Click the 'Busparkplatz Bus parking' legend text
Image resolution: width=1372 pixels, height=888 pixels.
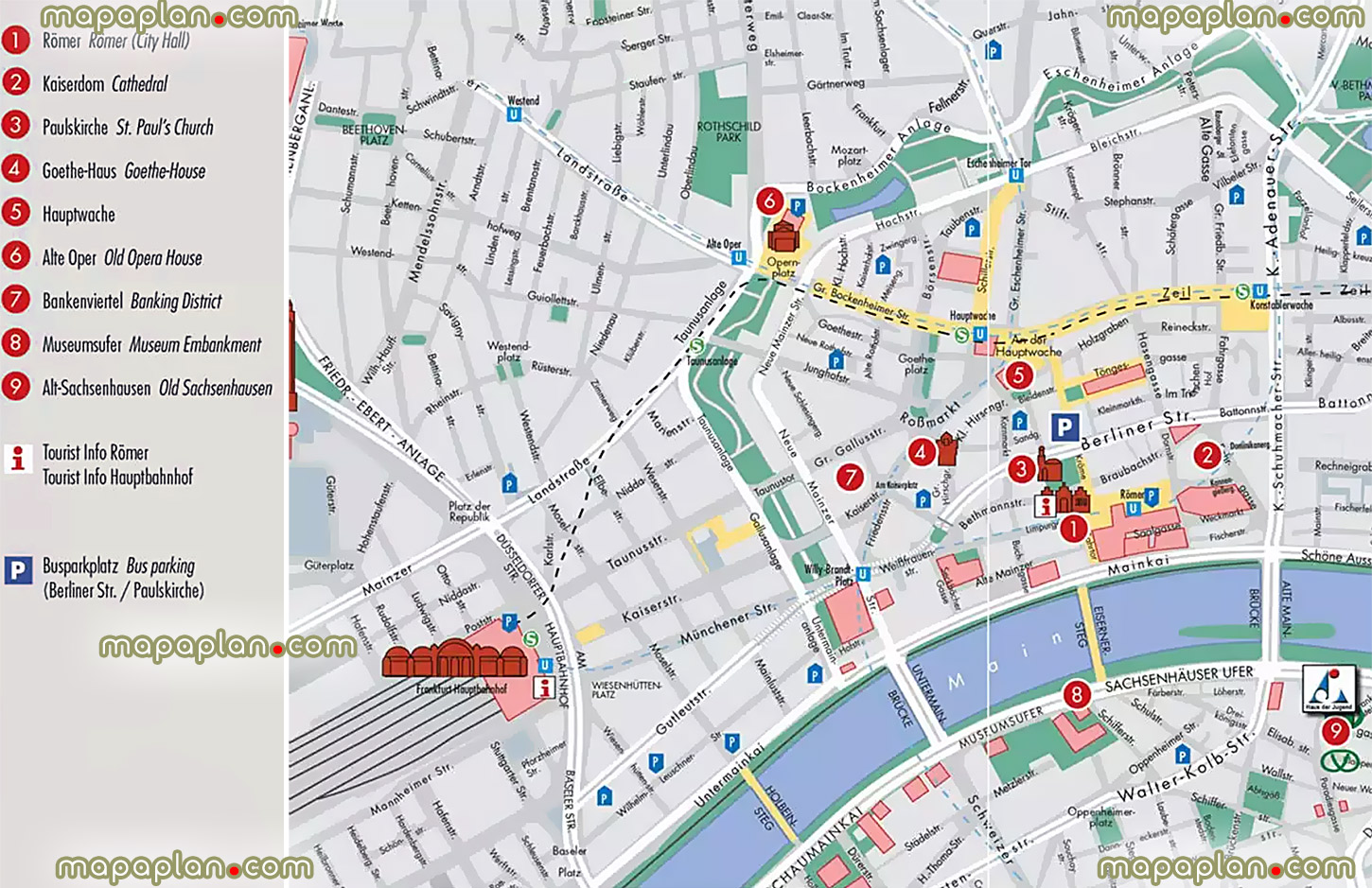pyautogui.click(x=118, y=566)
